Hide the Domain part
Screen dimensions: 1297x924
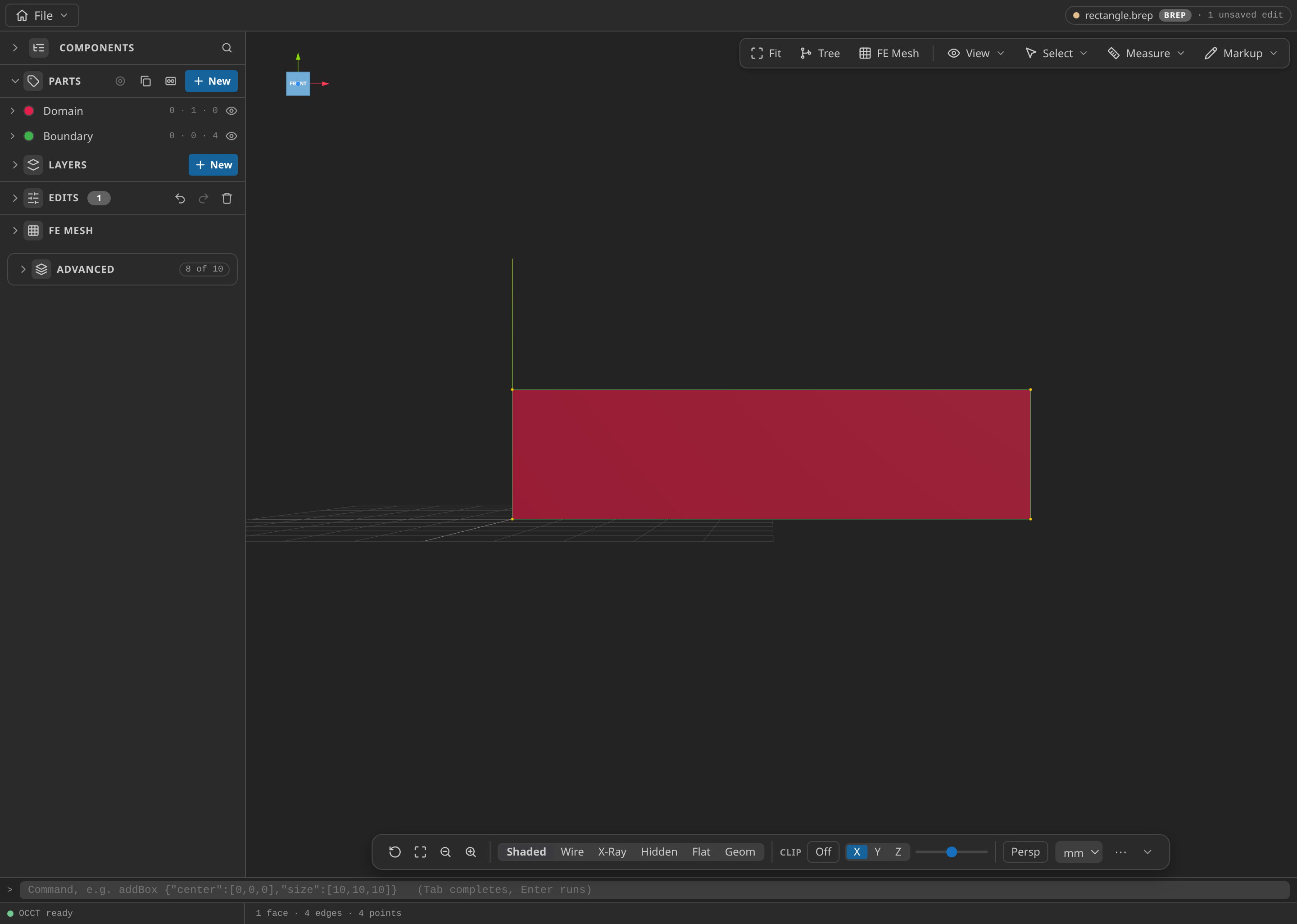[231, 110]
